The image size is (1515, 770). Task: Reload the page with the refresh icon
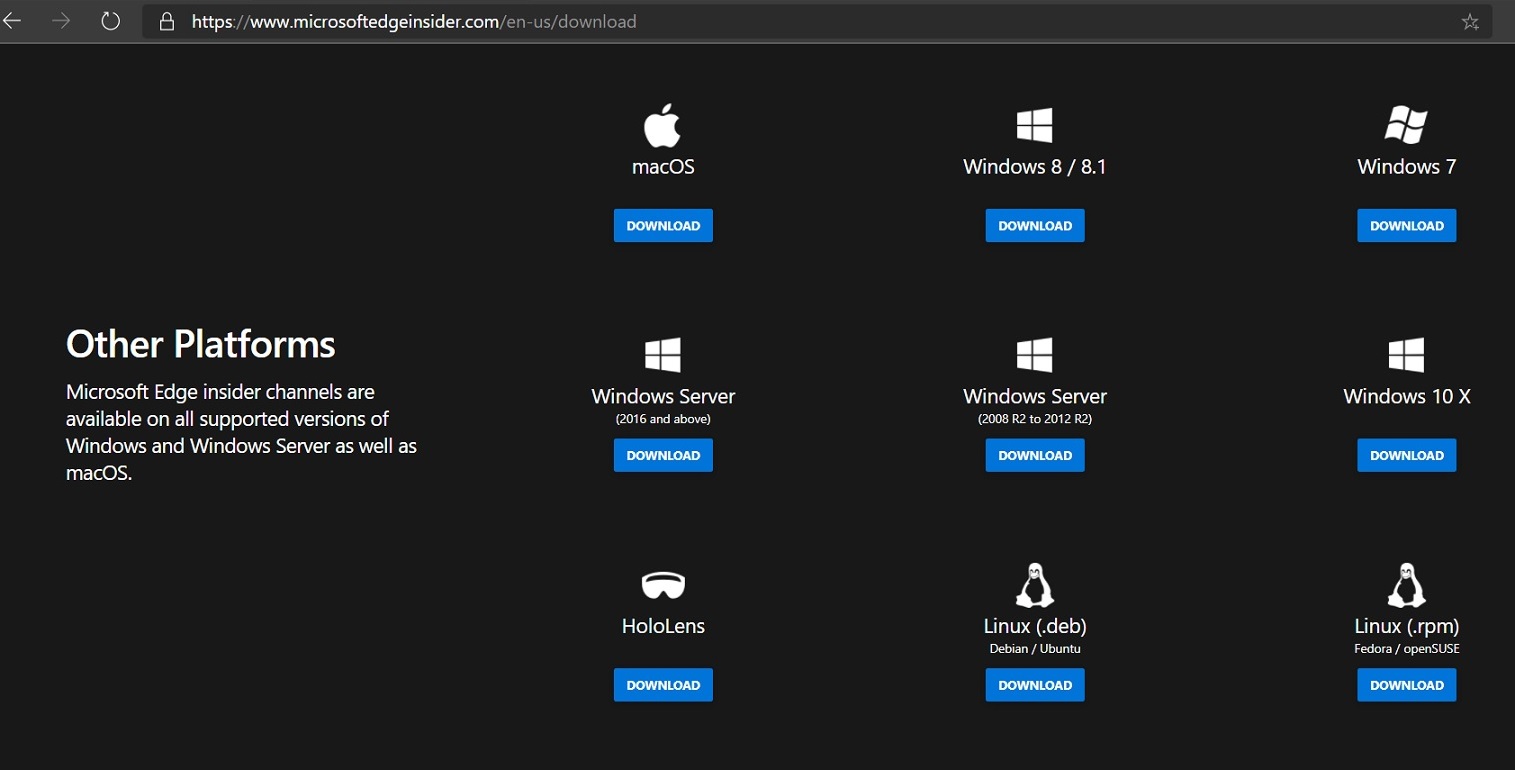tap(111, 21)
